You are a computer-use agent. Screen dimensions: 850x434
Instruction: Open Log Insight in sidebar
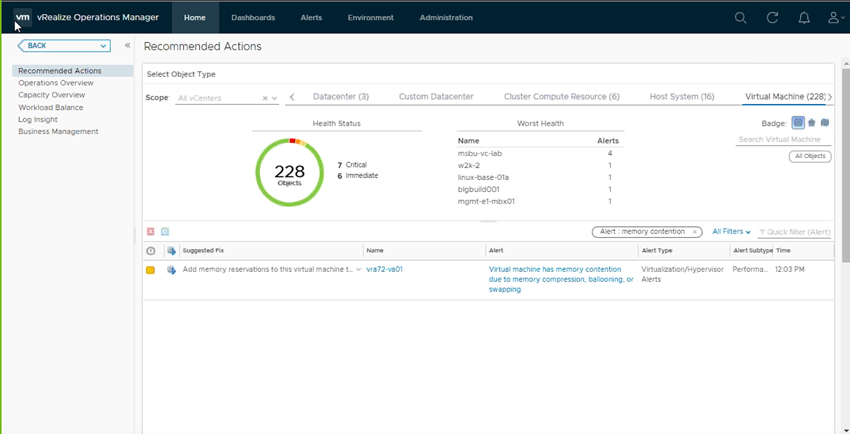point(38,119)
